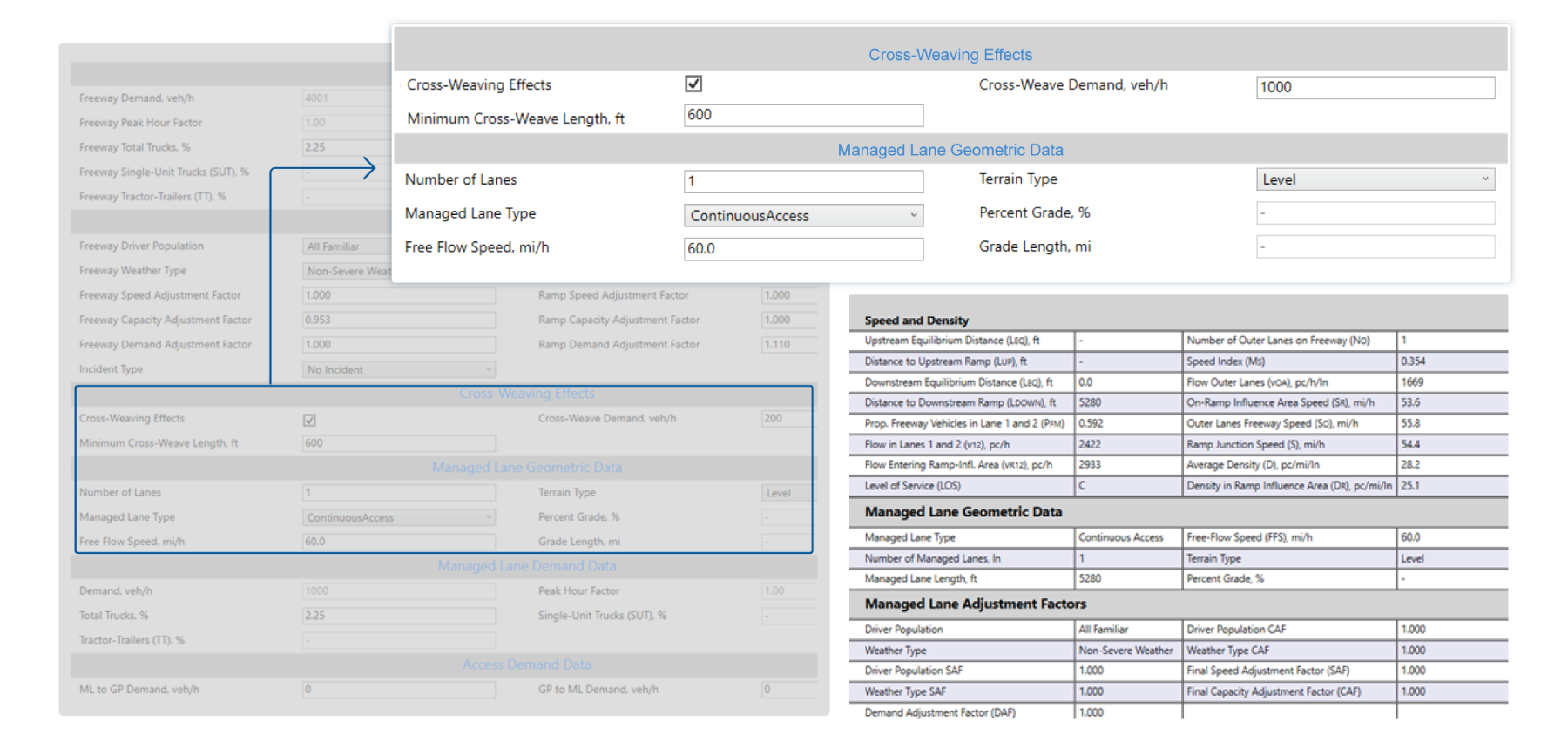Toggle faded Cross-Weaving Effects checkbox in background form
The image size is (1568, 735).
tap(309, 420)
